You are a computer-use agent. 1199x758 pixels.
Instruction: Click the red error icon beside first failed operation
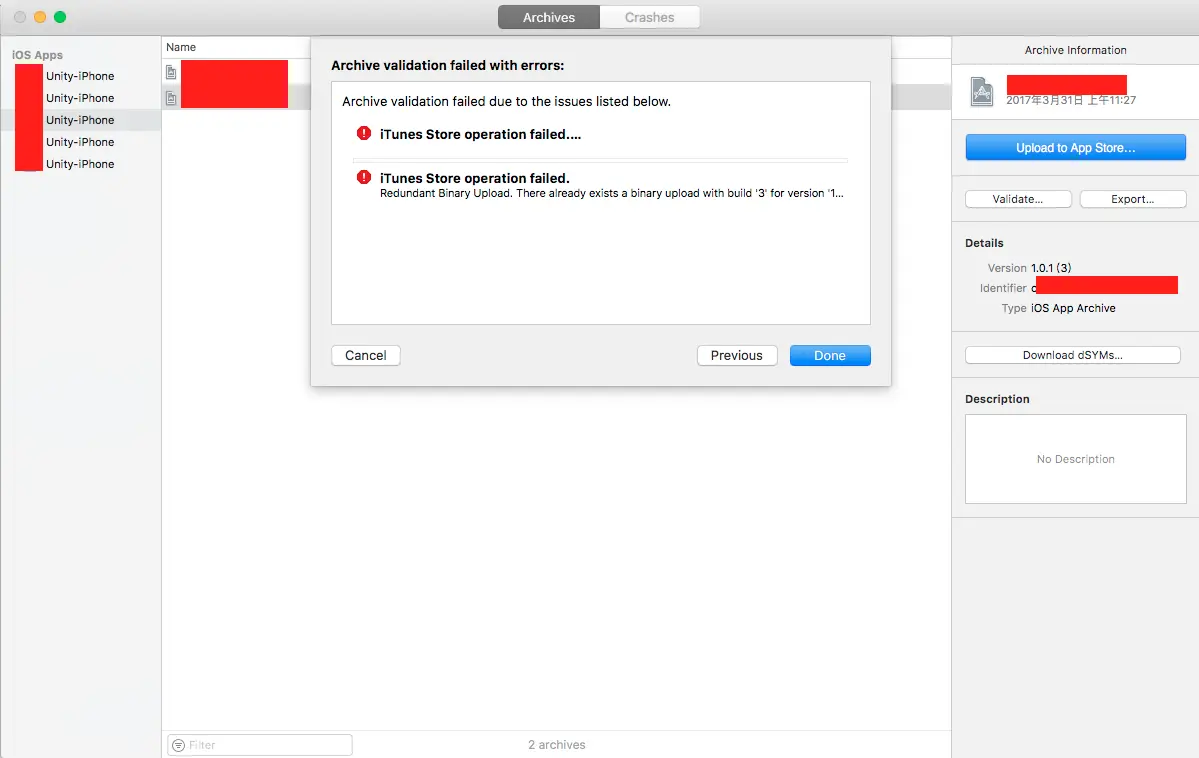364,133
